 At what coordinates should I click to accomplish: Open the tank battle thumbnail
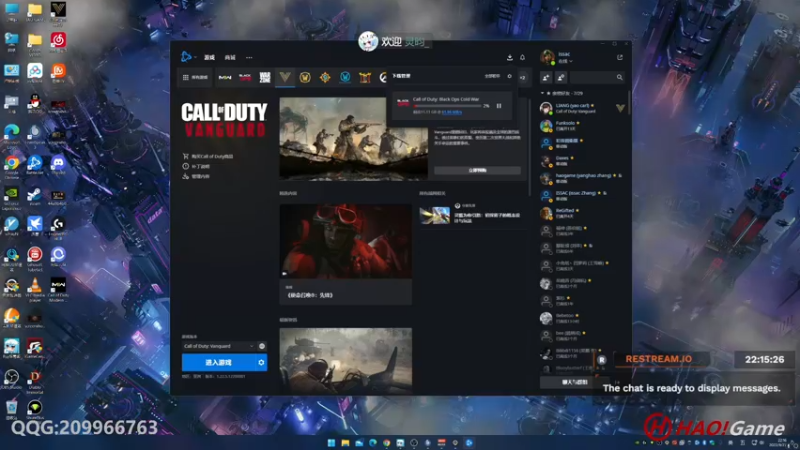coord(345,361)
